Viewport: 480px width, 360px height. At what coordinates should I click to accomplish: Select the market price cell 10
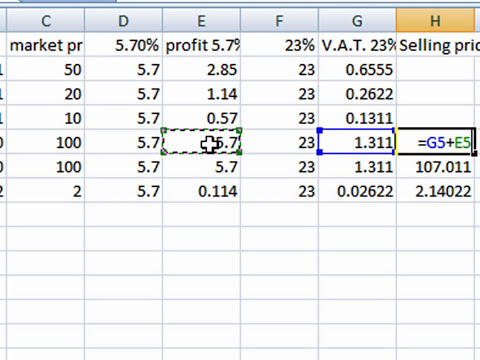click(x=46, y=118)
